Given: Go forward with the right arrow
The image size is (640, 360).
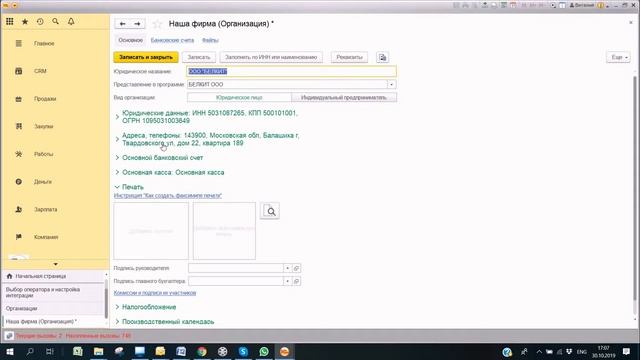Looking at the screenshot, I should tap(137, 24).
